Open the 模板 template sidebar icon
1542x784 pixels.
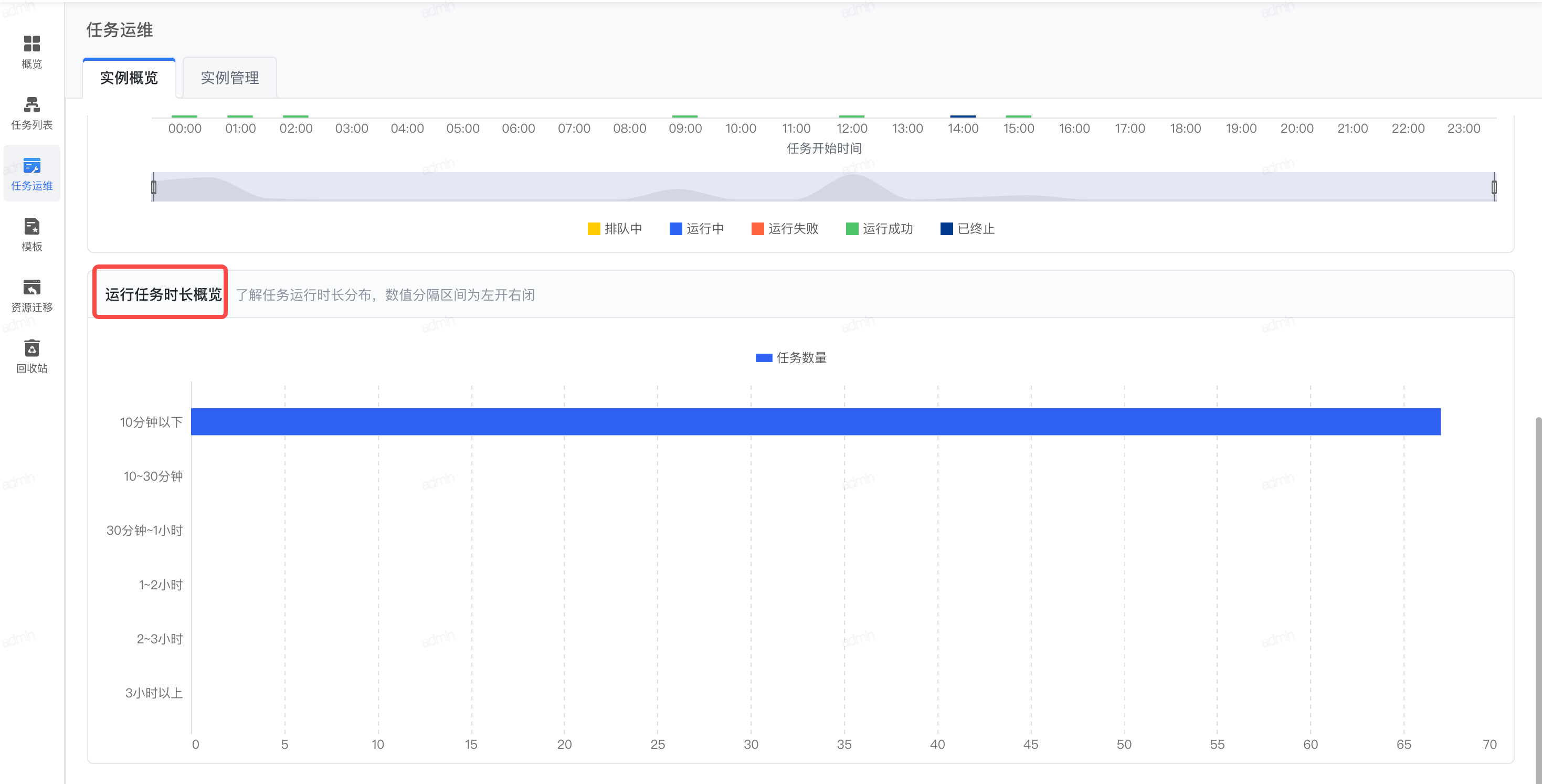(31, 226)
